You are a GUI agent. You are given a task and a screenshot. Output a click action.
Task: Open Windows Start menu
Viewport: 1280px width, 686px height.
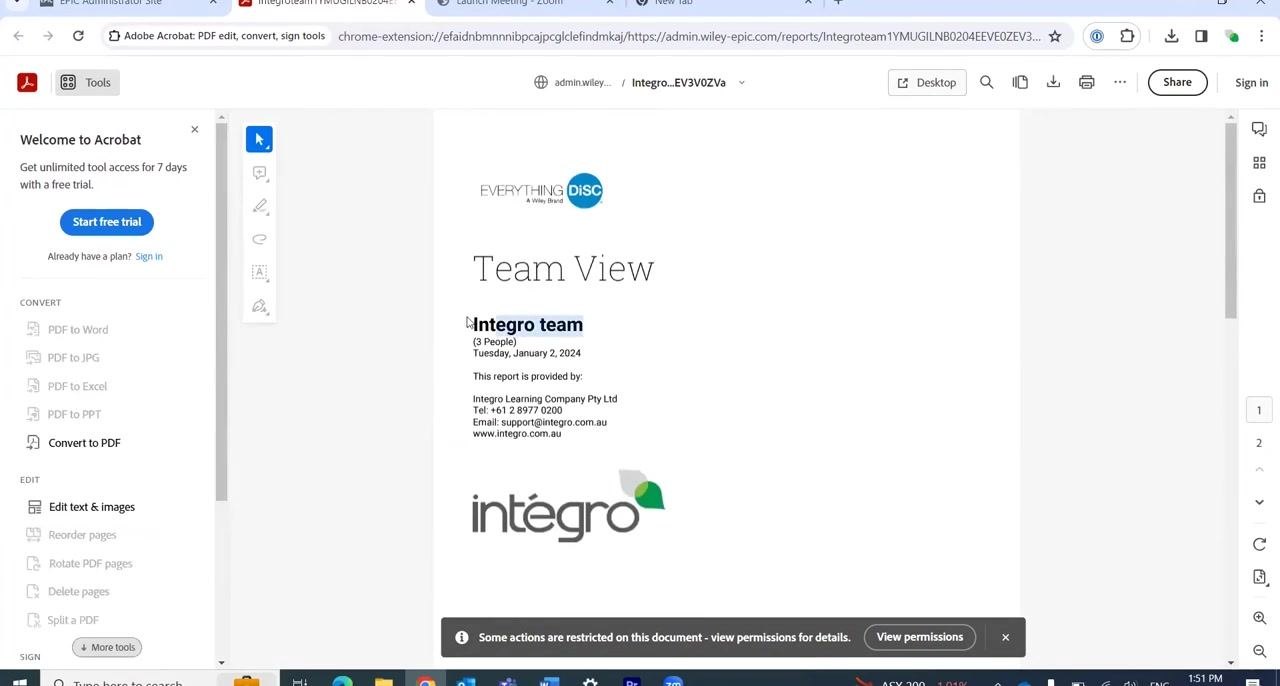click(19, 683)
